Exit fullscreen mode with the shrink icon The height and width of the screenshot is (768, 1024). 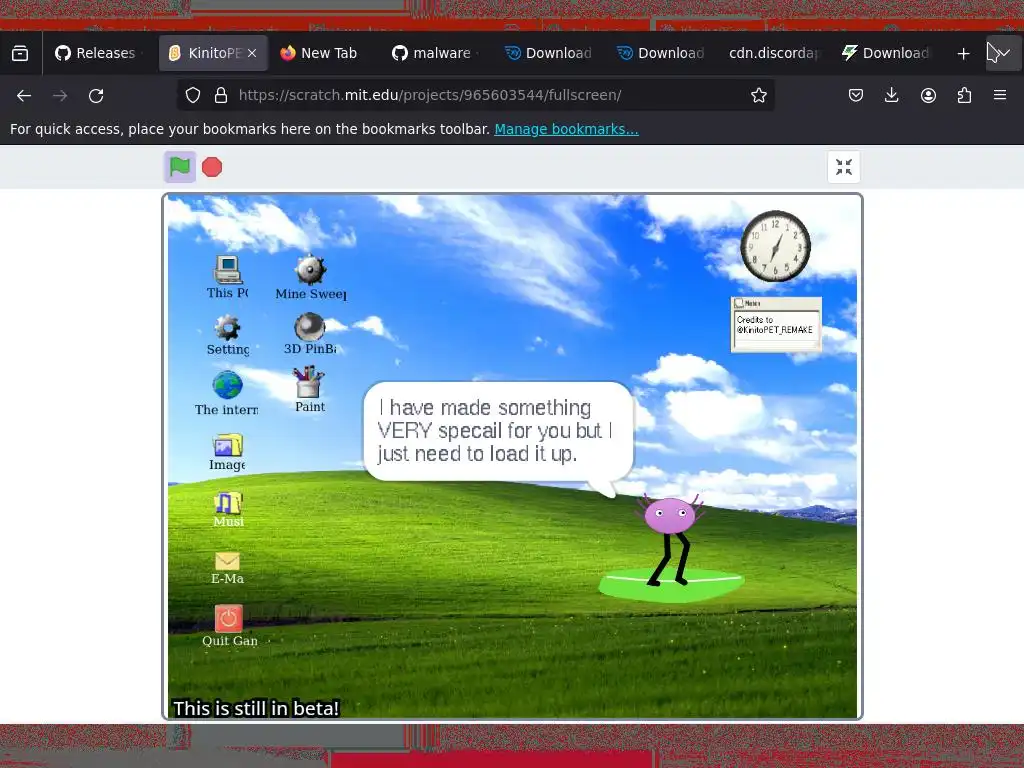point(844,167)
